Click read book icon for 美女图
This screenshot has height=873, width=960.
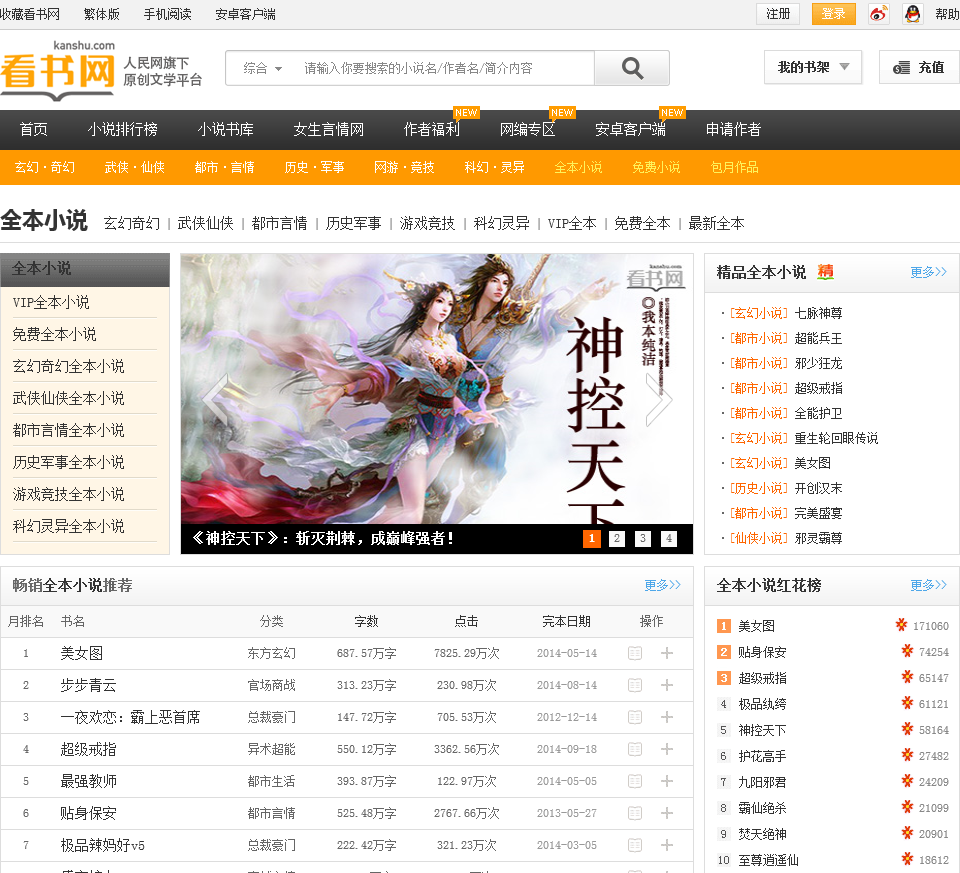pos(635,653)
